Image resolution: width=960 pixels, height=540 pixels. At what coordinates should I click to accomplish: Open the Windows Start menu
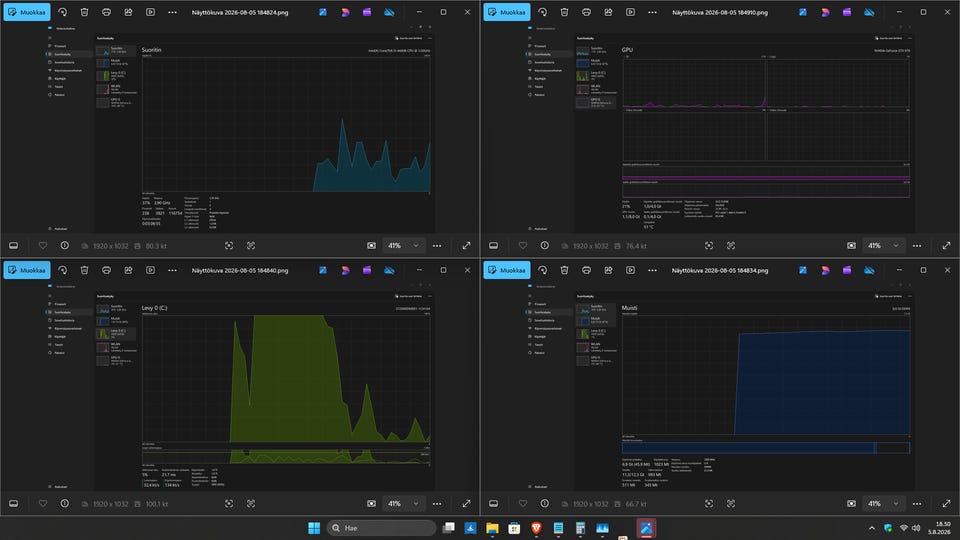(314, 528)
